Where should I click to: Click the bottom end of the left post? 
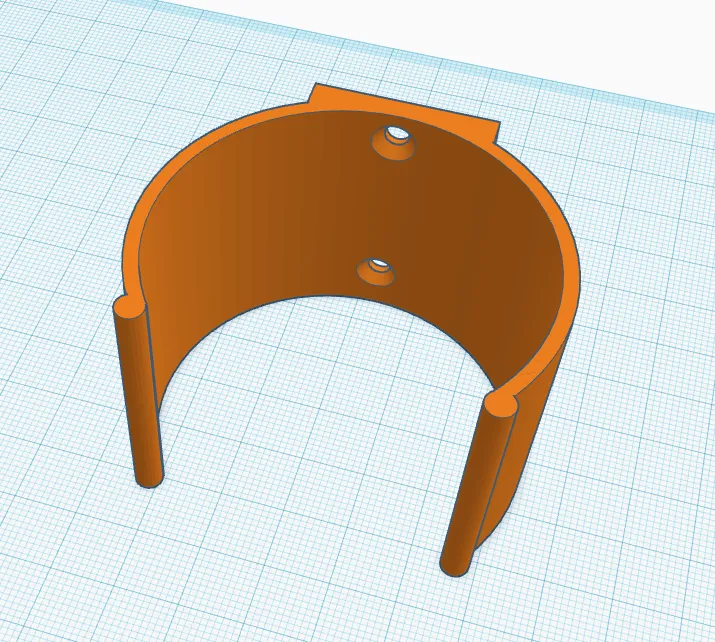[147, 478]
